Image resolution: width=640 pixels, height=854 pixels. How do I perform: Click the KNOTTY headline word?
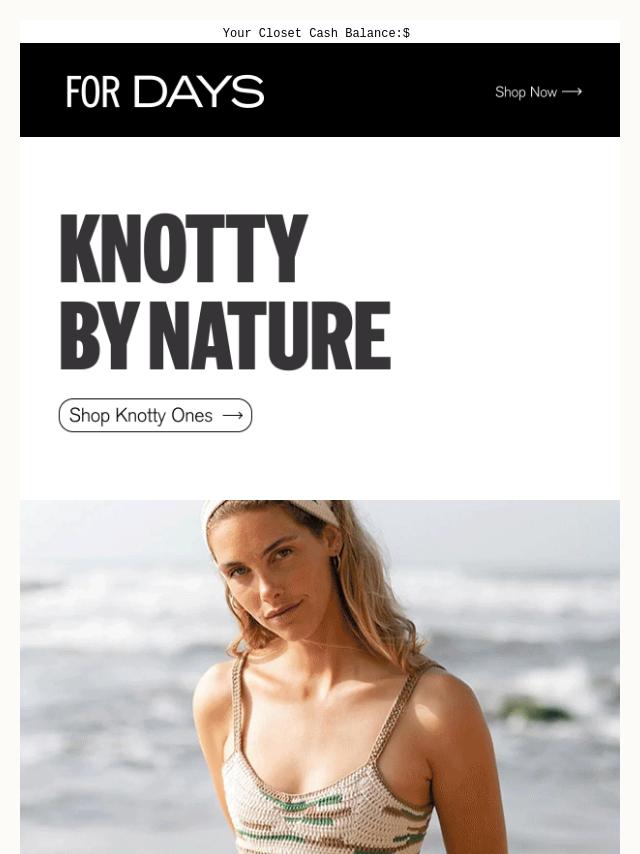tap(184, 248)
